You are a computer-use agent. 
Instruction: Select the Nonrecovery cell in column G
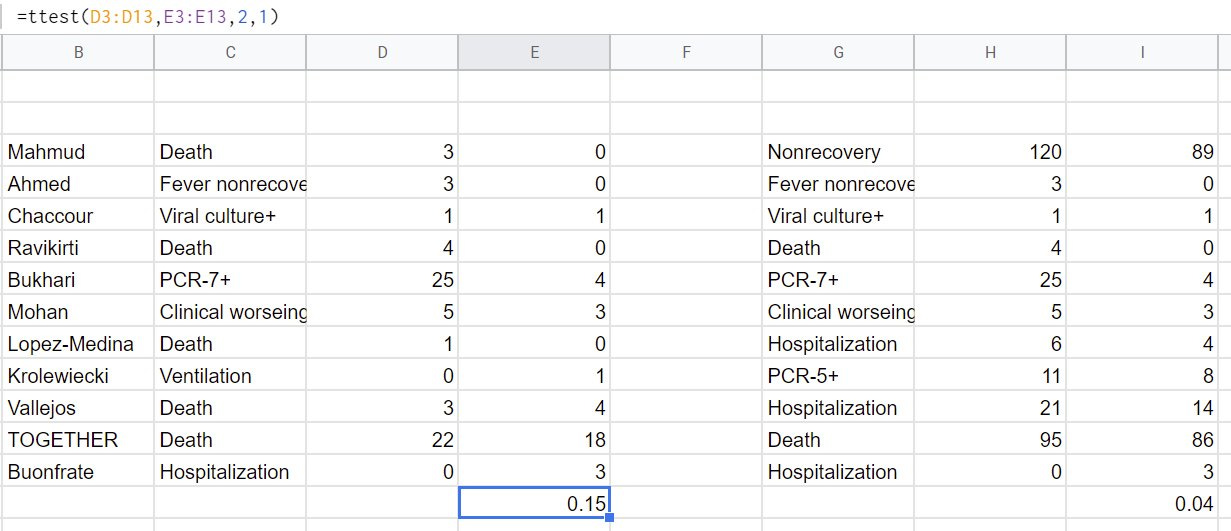point(838,152)
